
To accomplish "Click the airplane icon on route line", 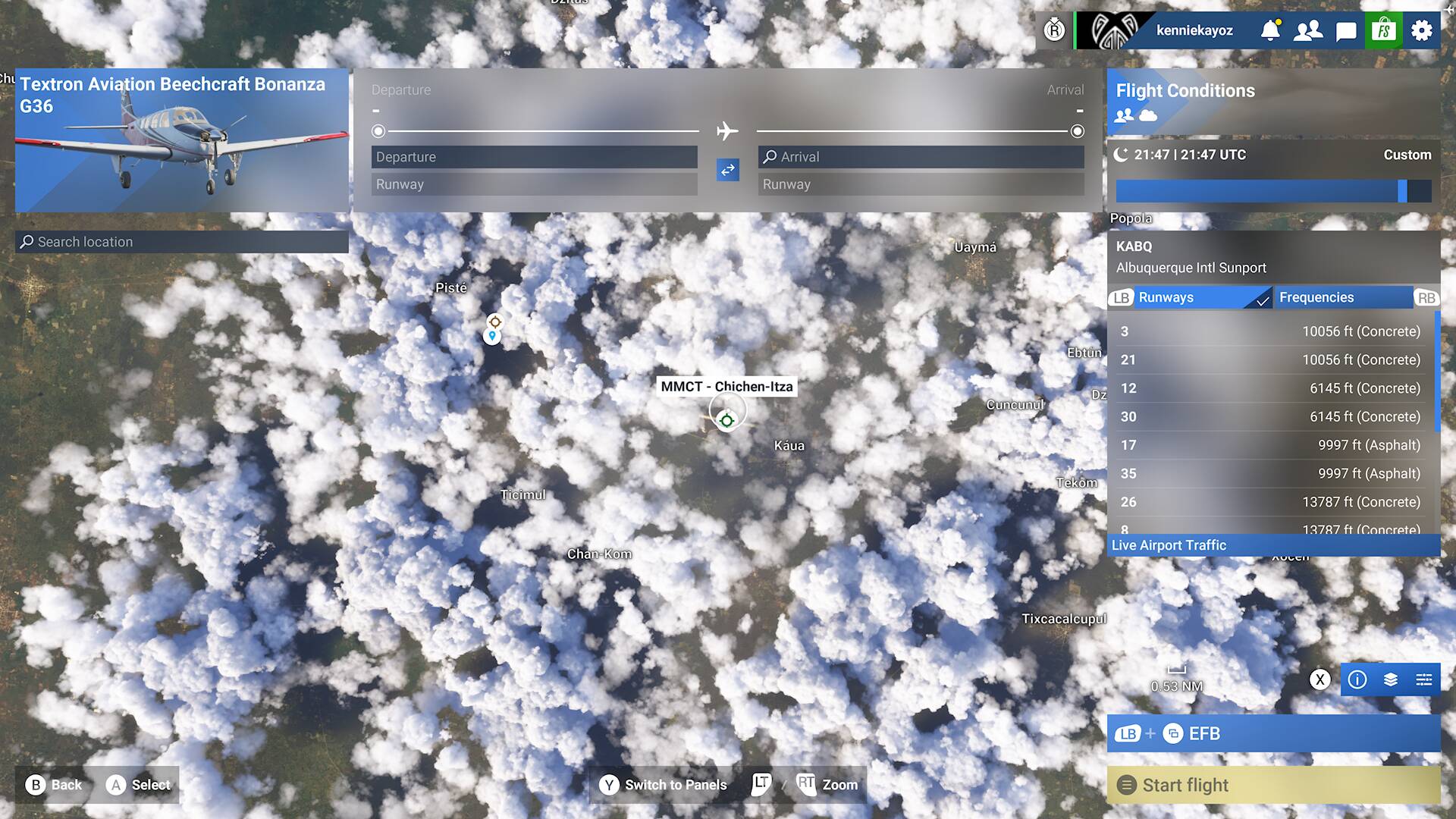I will coord(727,131).
